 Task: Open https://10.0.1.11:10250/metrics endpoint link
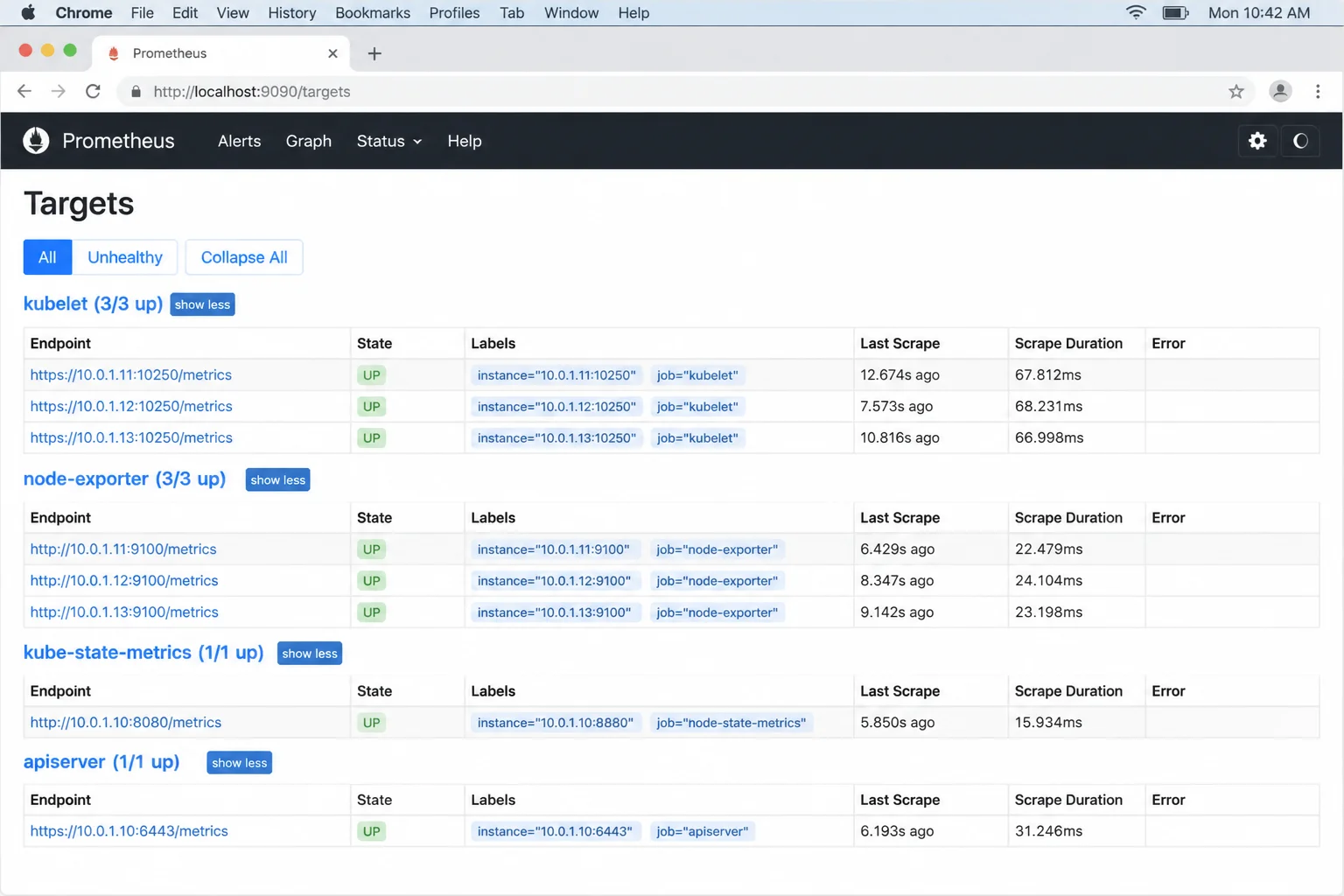(131, 374)
